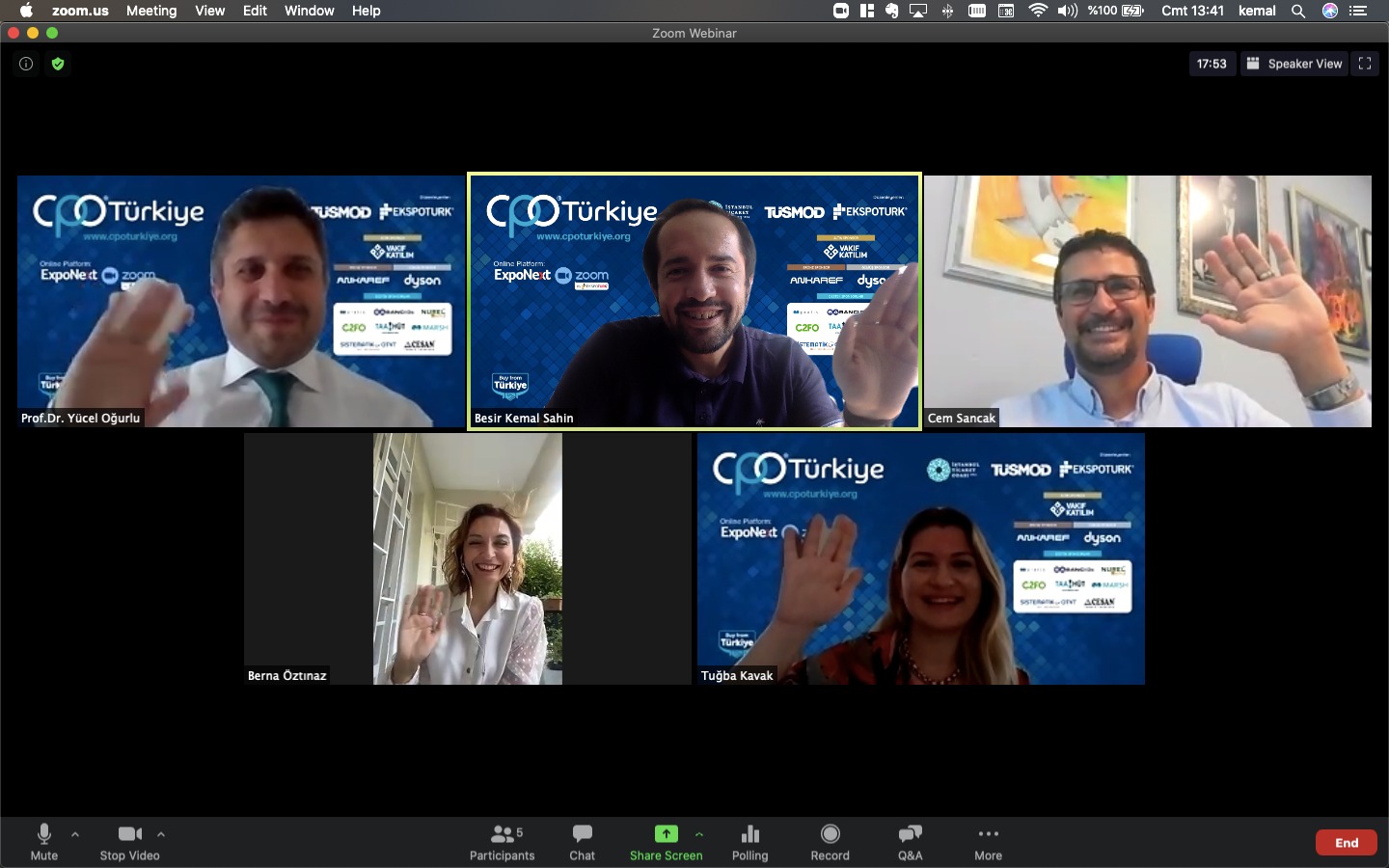Expand audio options arrow next to Mute
The width and height of the screenshot is (1389, 868).
pyautogui.click(x=75, y=834)
